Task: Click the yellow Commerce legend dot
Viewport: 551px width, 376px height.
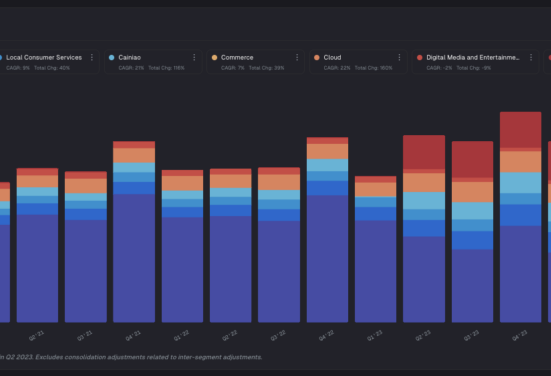Action: click(x=214, y=58)
